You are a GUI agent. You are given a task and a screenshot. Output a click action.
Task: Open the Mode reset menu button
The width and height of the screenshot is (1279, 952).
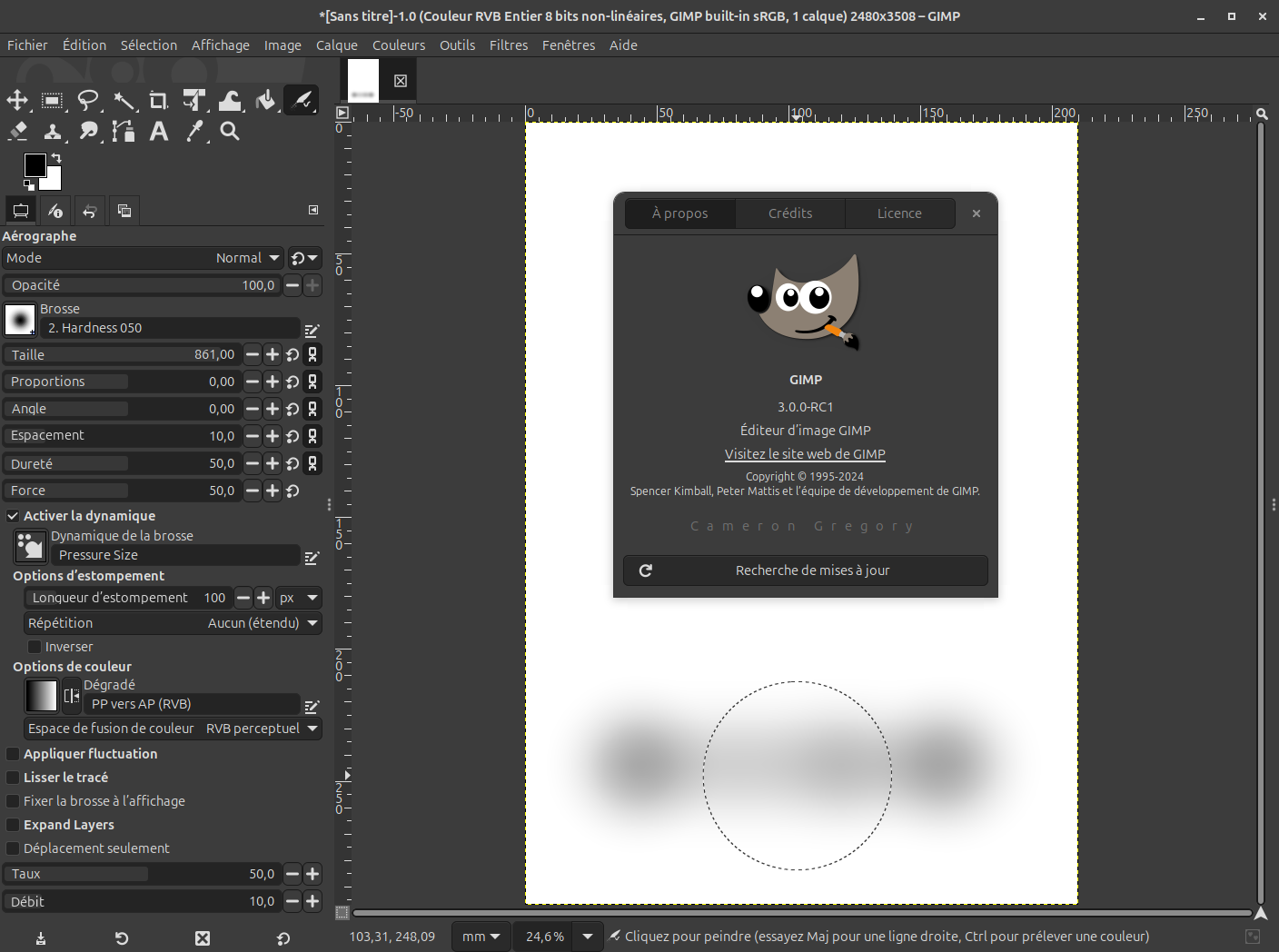(x=305, y=259)
